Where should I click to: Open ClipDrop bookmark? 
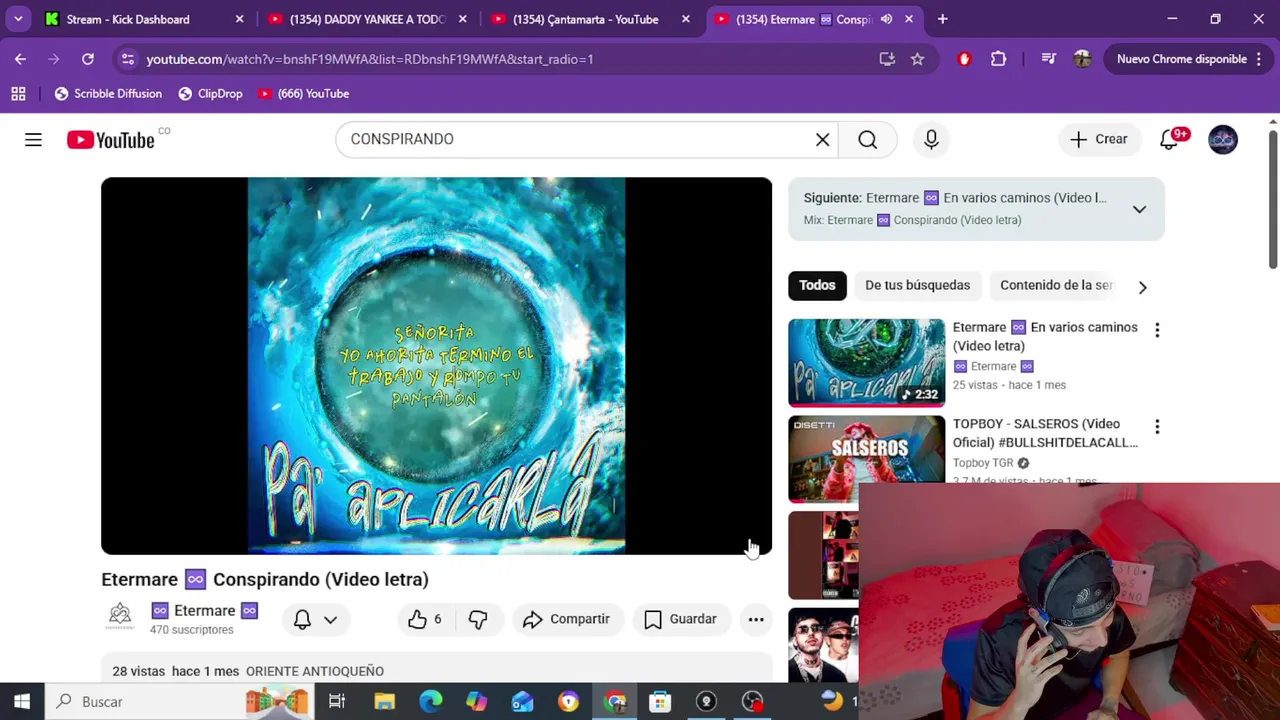(210, 94)
